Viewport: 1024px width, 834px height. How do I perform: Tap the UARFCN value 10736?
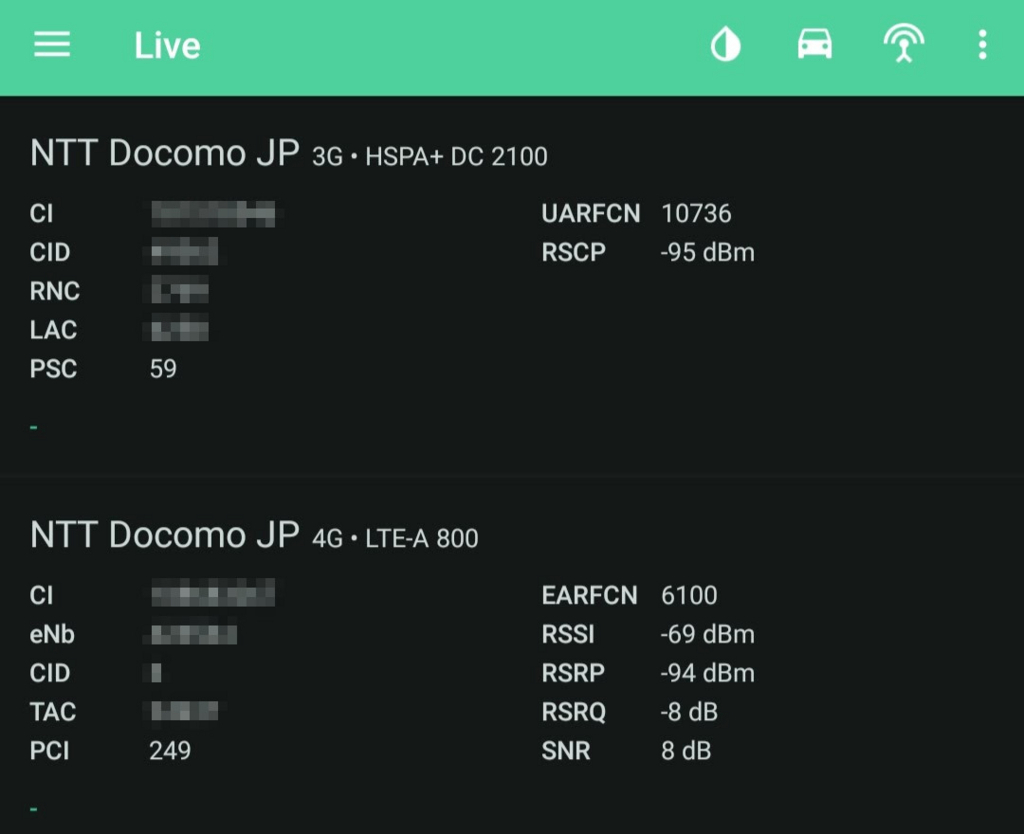pos(696,214)
